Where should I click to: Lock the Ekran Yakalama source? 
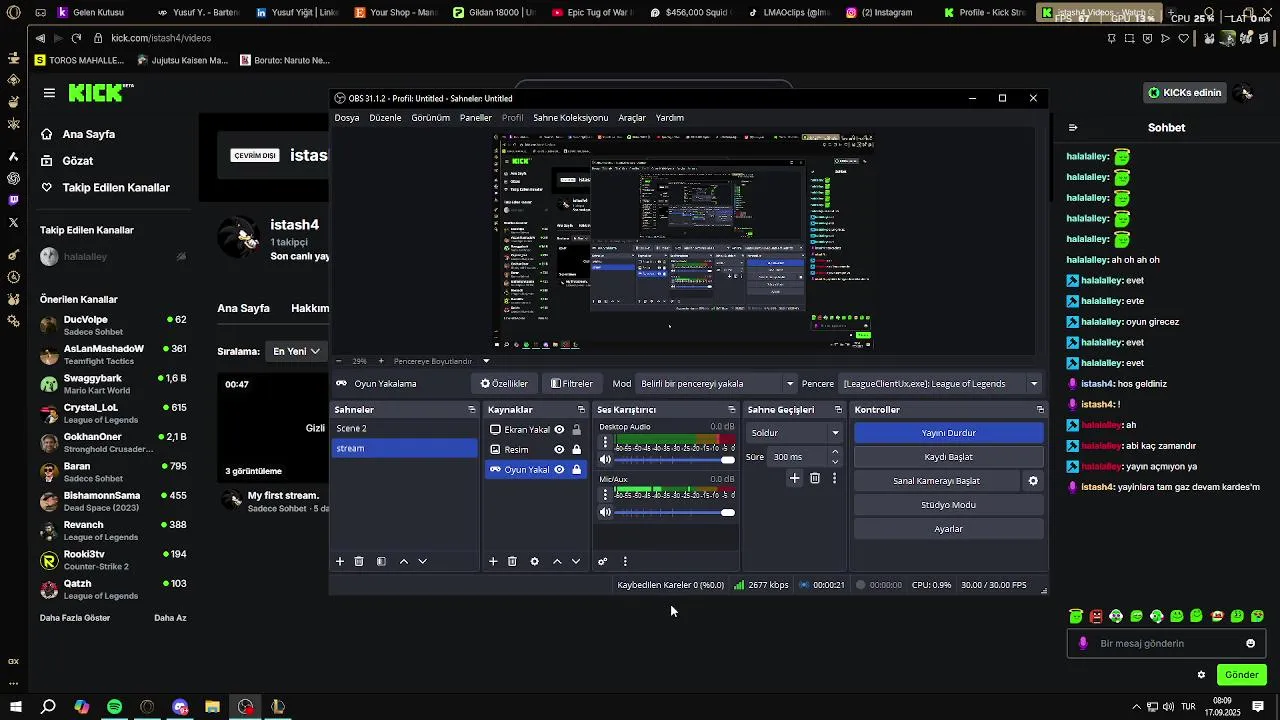click(577, 430)
